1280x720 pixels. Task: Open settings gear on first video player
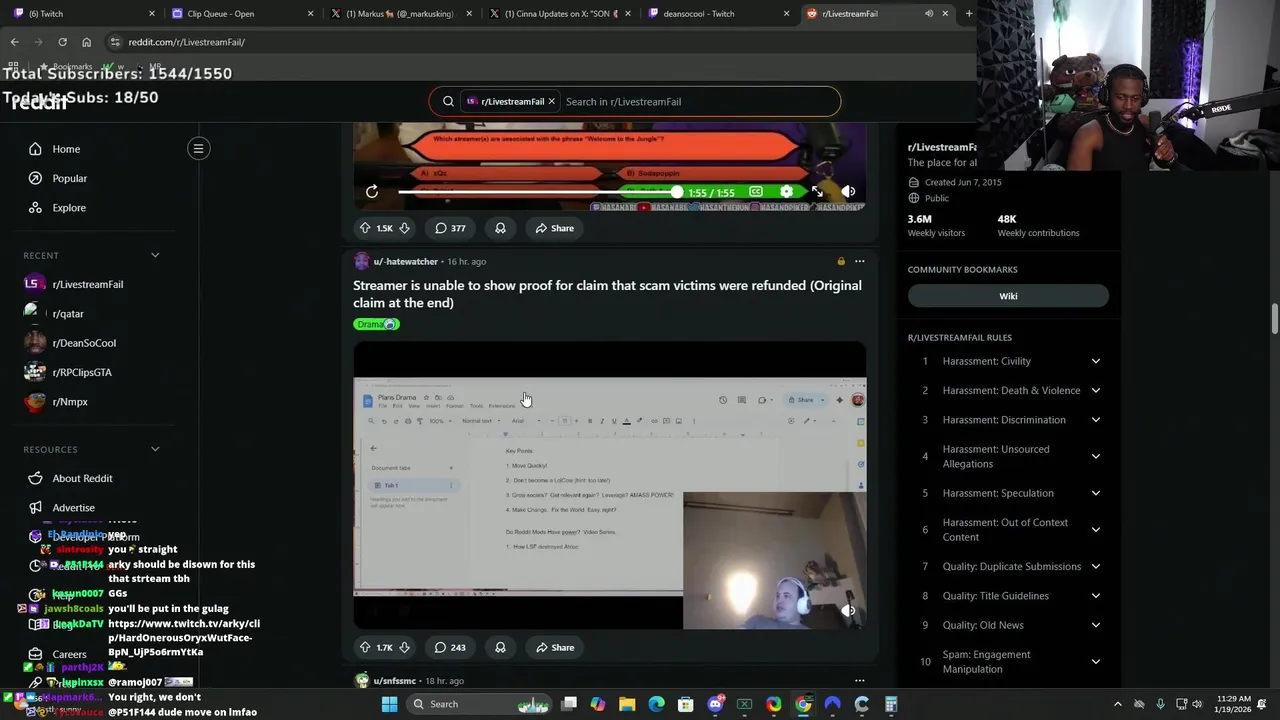pos(787,192)
